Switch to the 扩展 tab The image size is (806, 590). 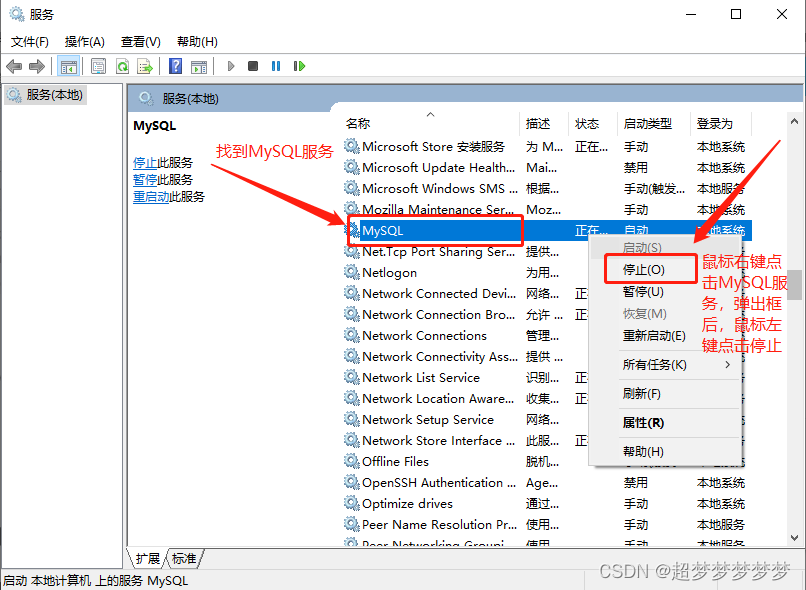pos(148,559)
